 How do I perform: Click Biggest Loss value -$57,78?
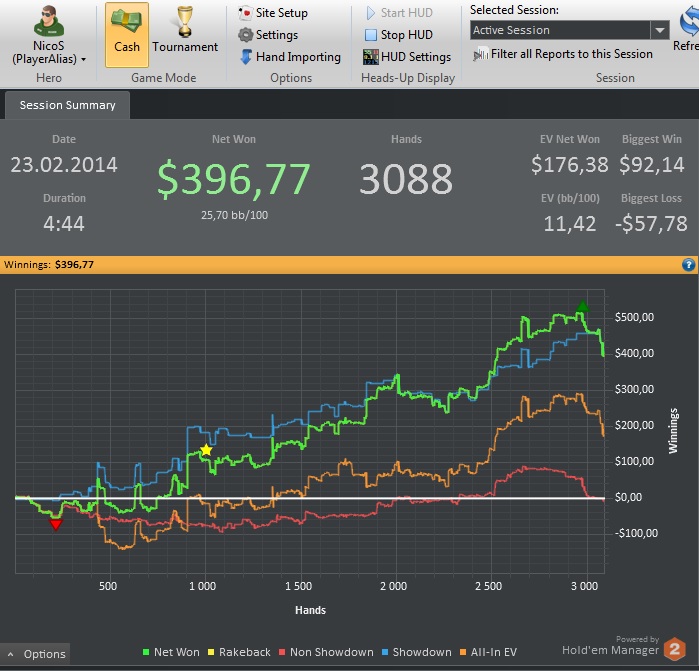[651, 224]
